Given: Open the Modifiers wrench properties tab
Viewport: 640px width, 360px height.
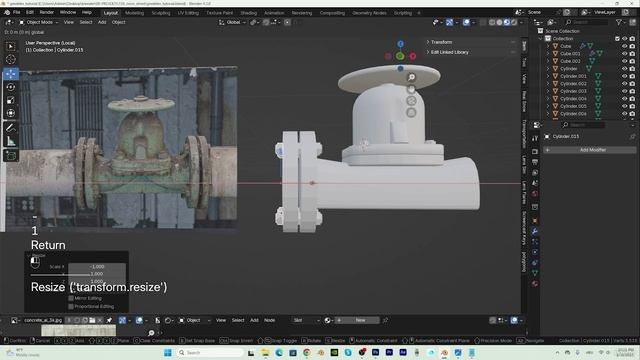Looking at the screenshot, I should [x=535, y=231].
